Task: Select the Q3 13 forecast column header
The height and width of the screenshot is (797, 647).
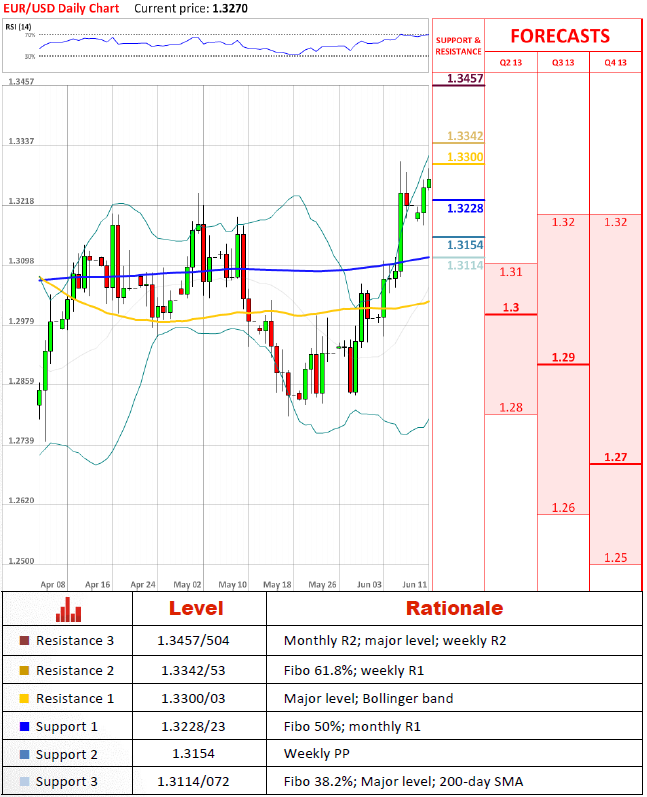Action: pyautogui.click(x=563, y=63)
